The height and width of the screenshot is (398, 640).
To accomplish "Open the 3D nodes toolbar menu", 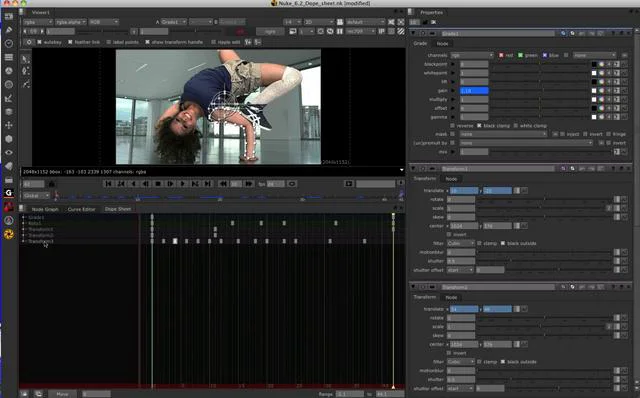I will (x=9, y=139).
